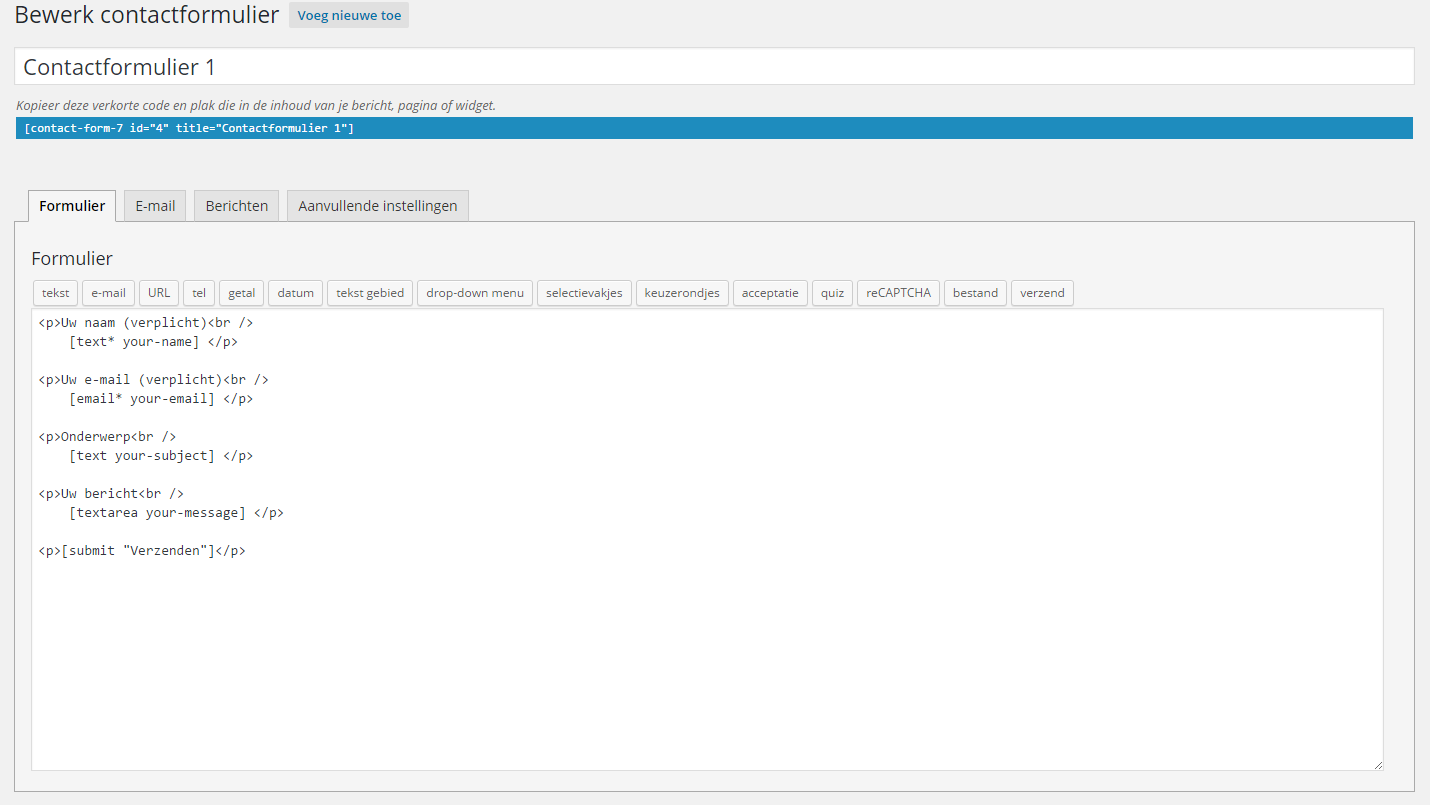
Task: Switch to the E-mail tab
Action: [155, 205]
